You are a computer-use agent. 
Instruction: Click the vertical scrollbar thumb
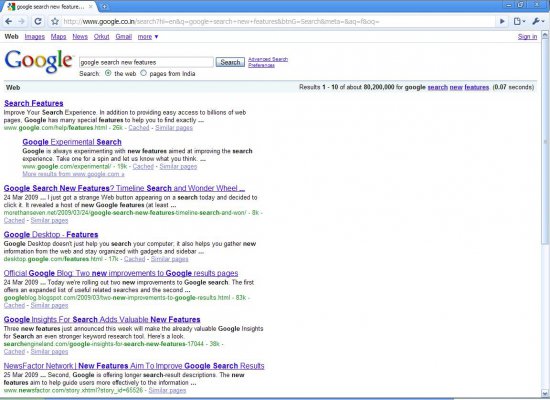[545, 140]
